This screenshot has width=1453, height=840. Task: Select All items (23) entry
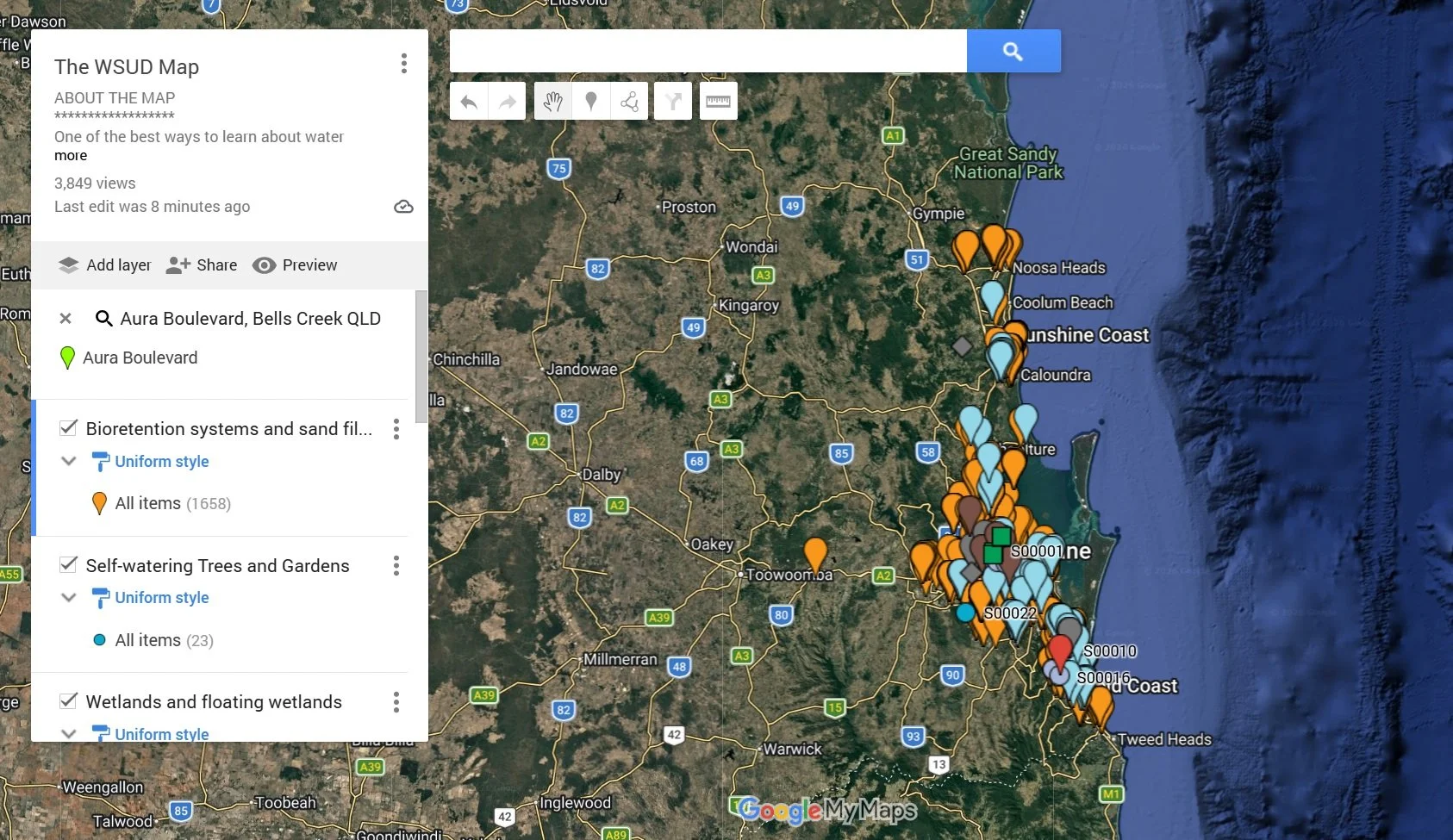click(165, 640)
